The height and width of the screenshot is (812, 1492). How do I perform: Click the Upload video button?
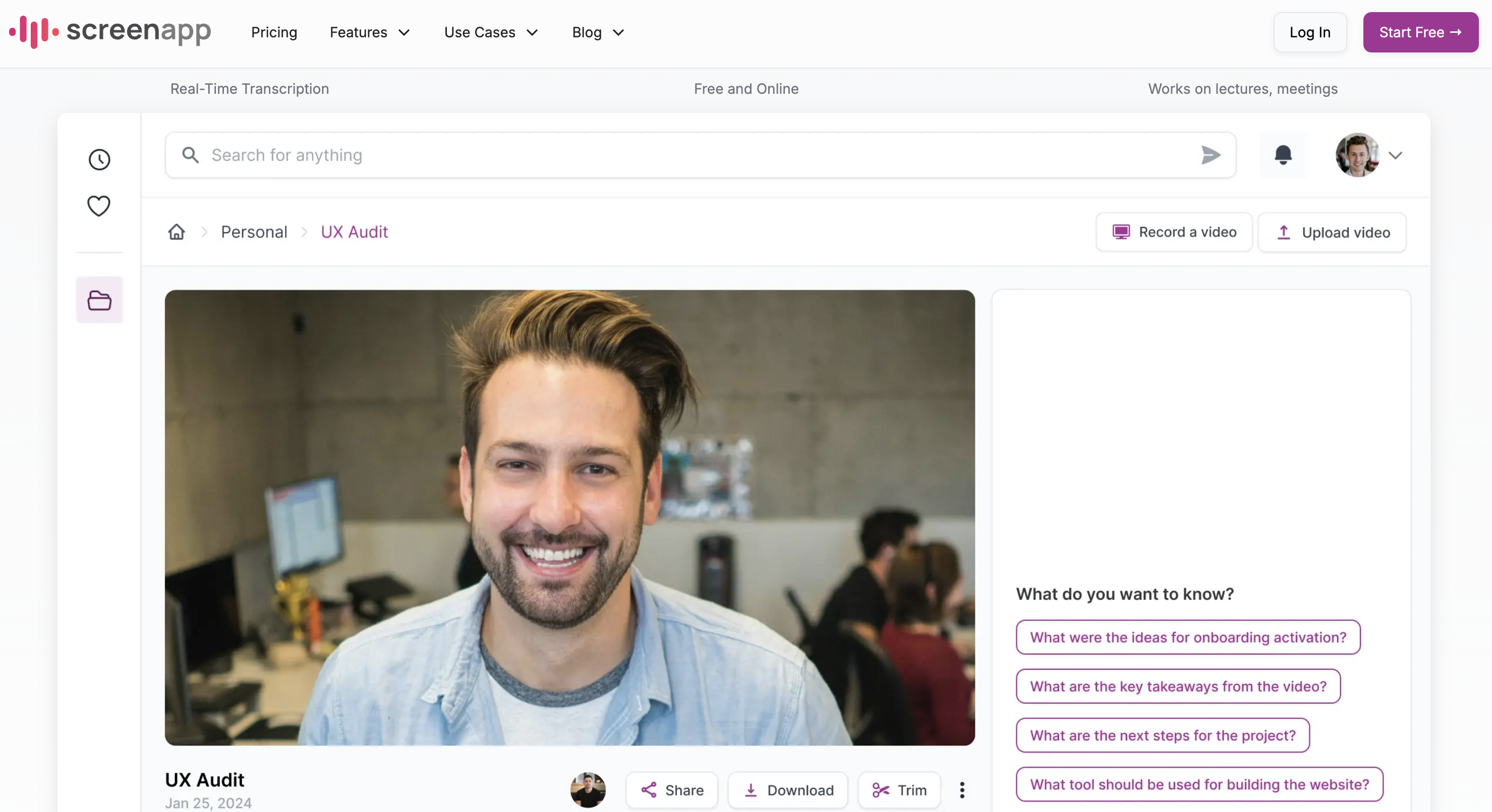(1332, 232)
